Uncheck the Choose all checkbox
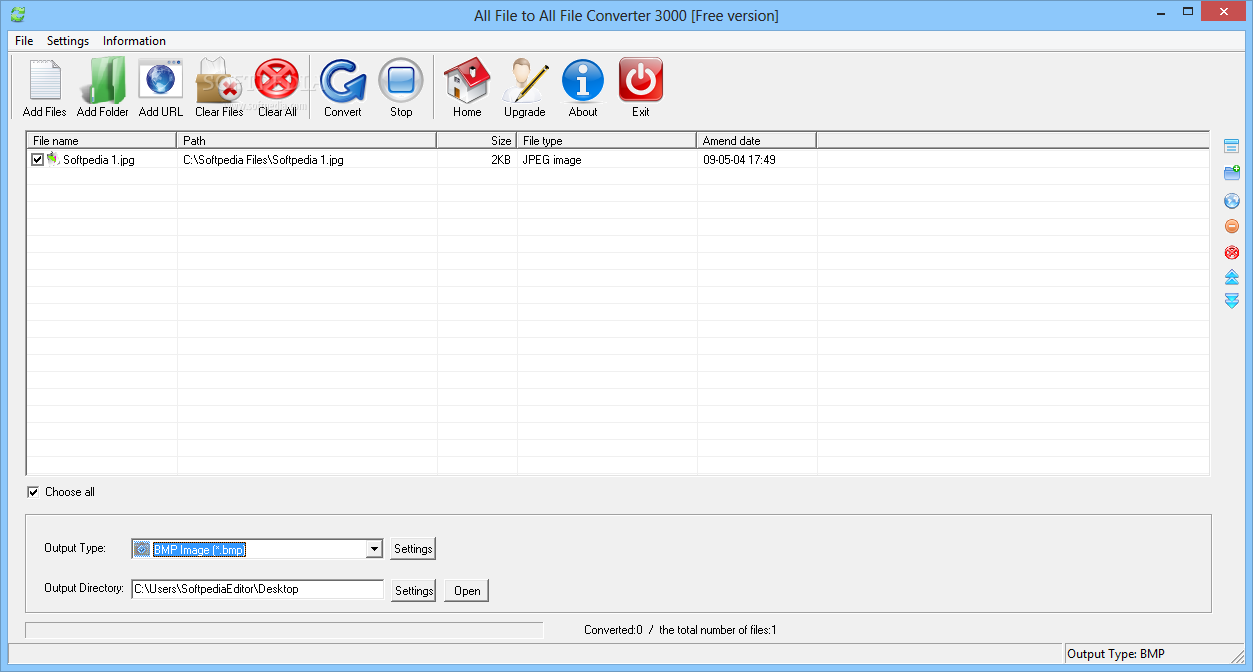 coord(33,491)
